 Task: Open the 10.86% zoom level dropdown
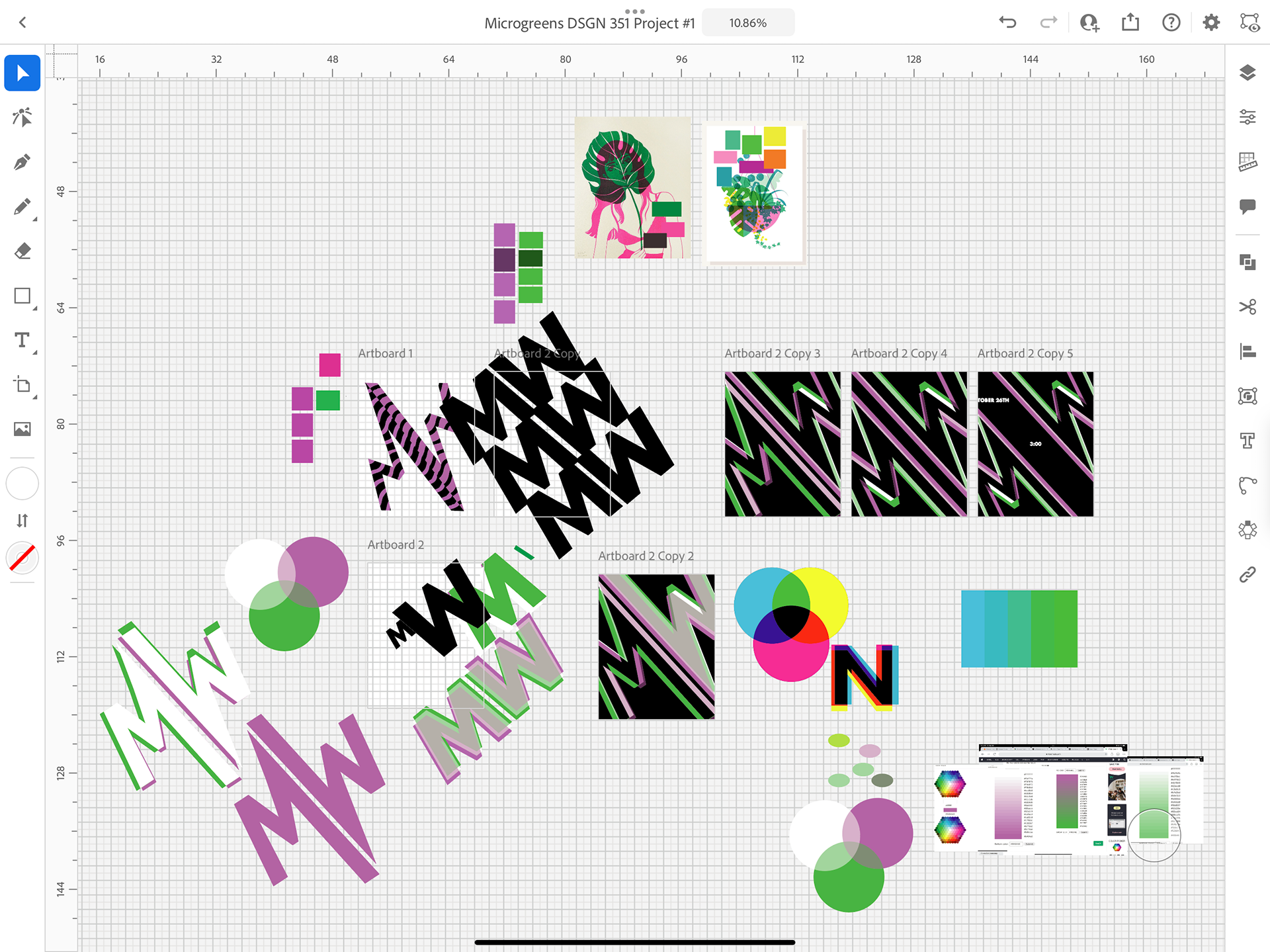pyautogui.click(x=747, y=23)
